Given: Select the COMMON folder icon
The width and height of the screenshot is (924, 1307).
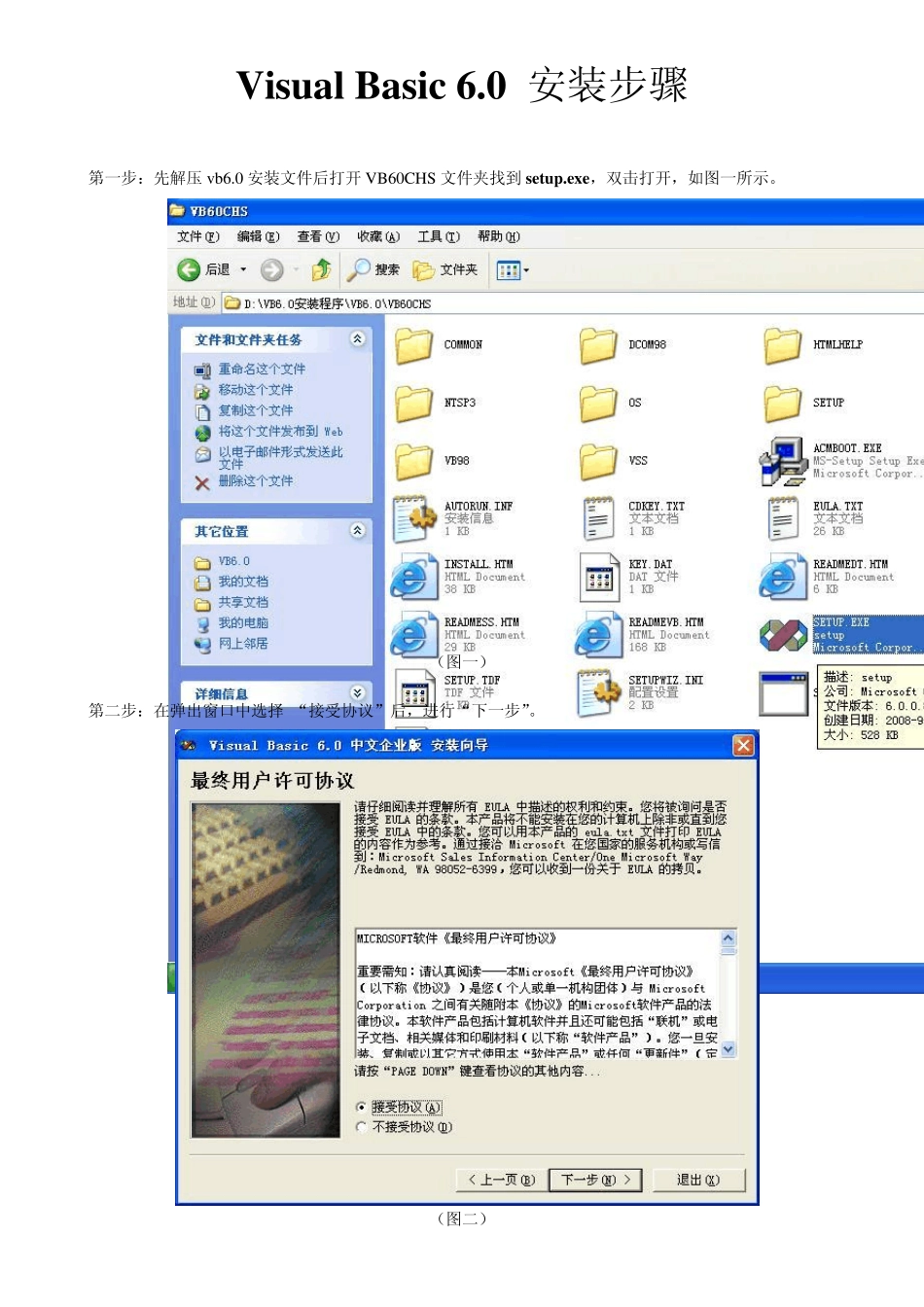Looking at the screenshot, I should coord(413,345).
